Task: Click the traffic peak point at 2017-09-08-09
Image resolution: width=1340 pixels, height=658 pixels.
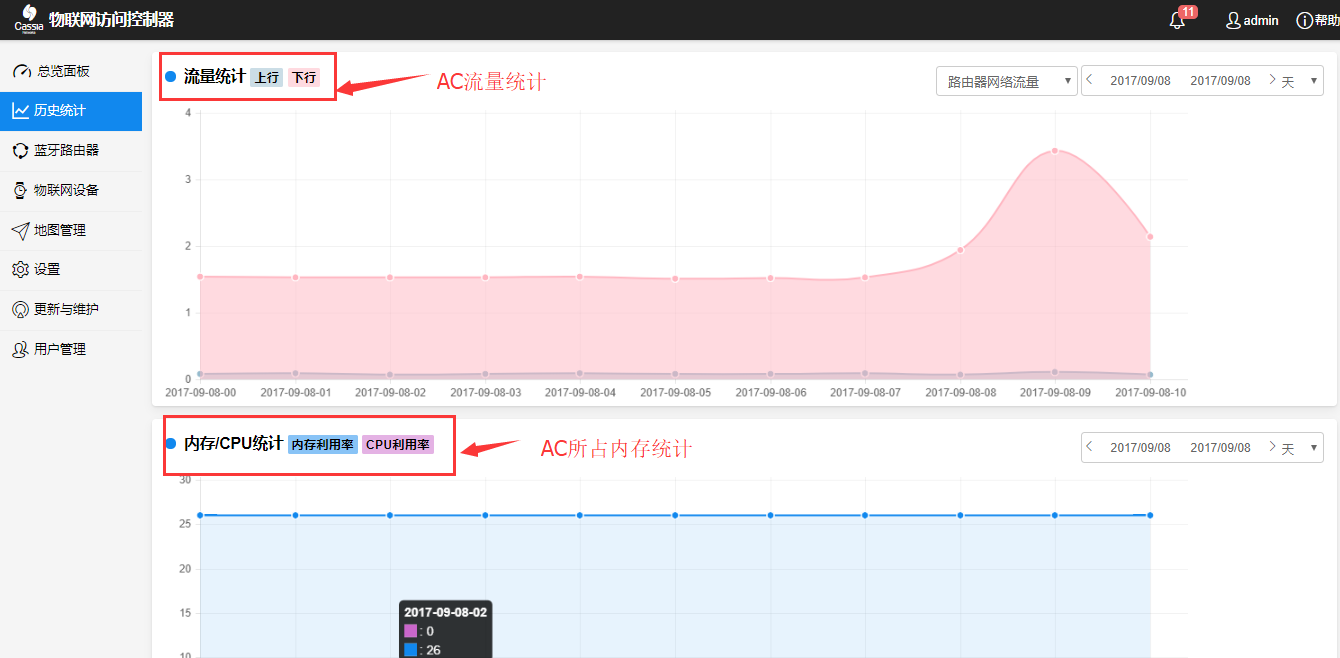Action: [x=1055, y=151]
